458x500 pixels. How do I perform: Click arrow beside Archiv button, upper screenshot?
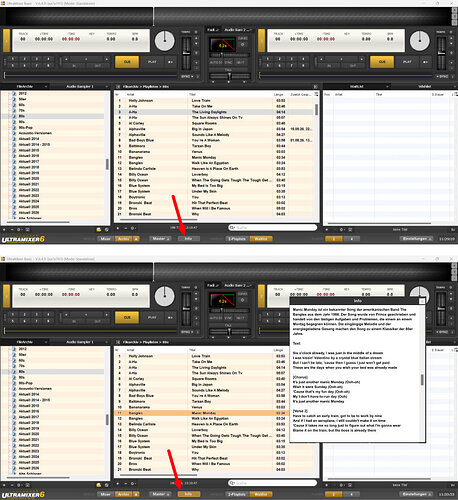136,239
